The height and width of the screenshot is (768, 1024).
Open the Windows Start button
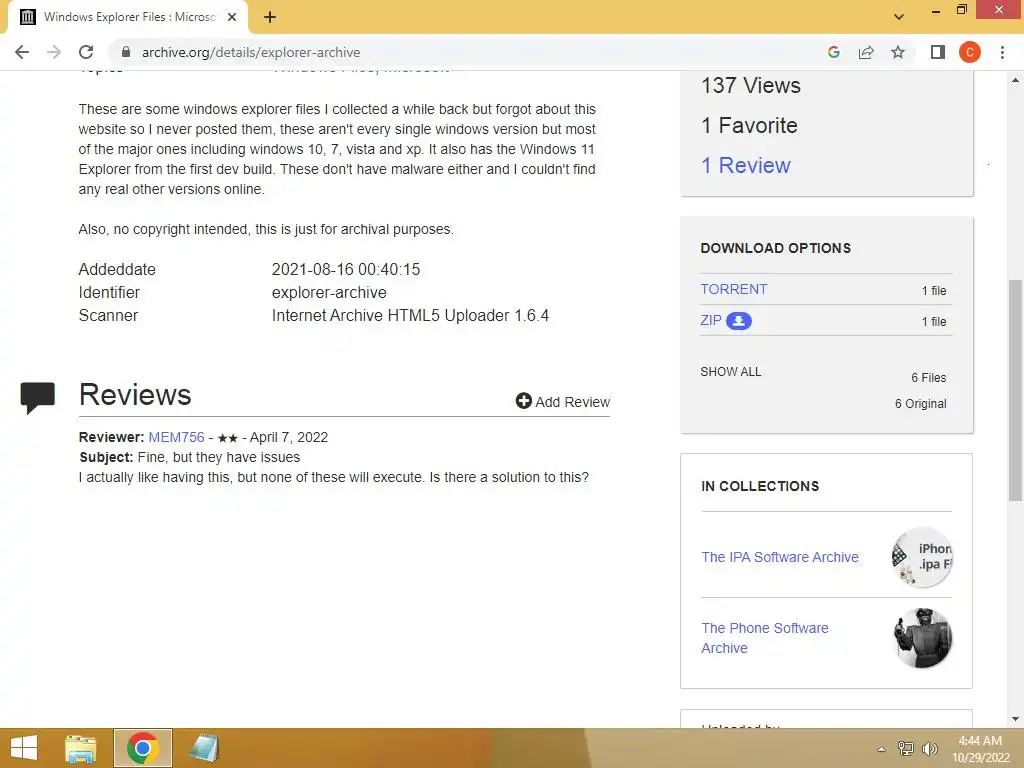[x=24, y=748]
